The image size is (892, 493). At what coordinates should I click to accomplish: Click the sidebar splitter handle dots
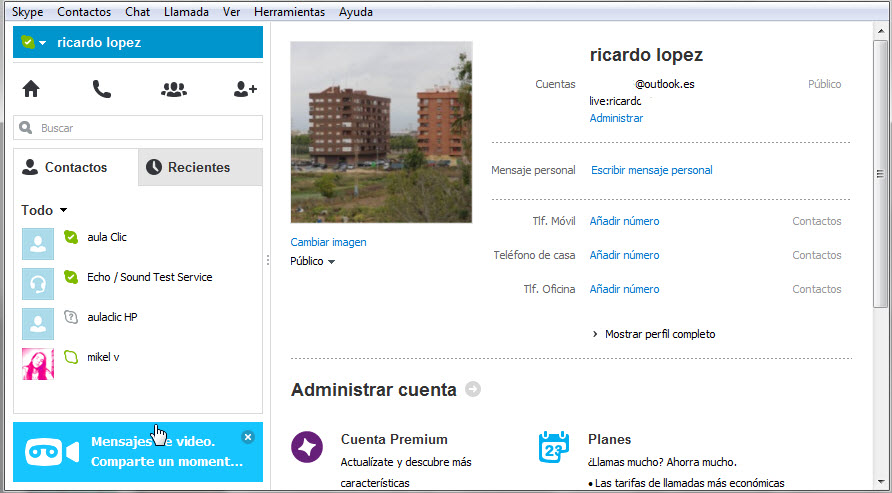click(x=267, y=260)
